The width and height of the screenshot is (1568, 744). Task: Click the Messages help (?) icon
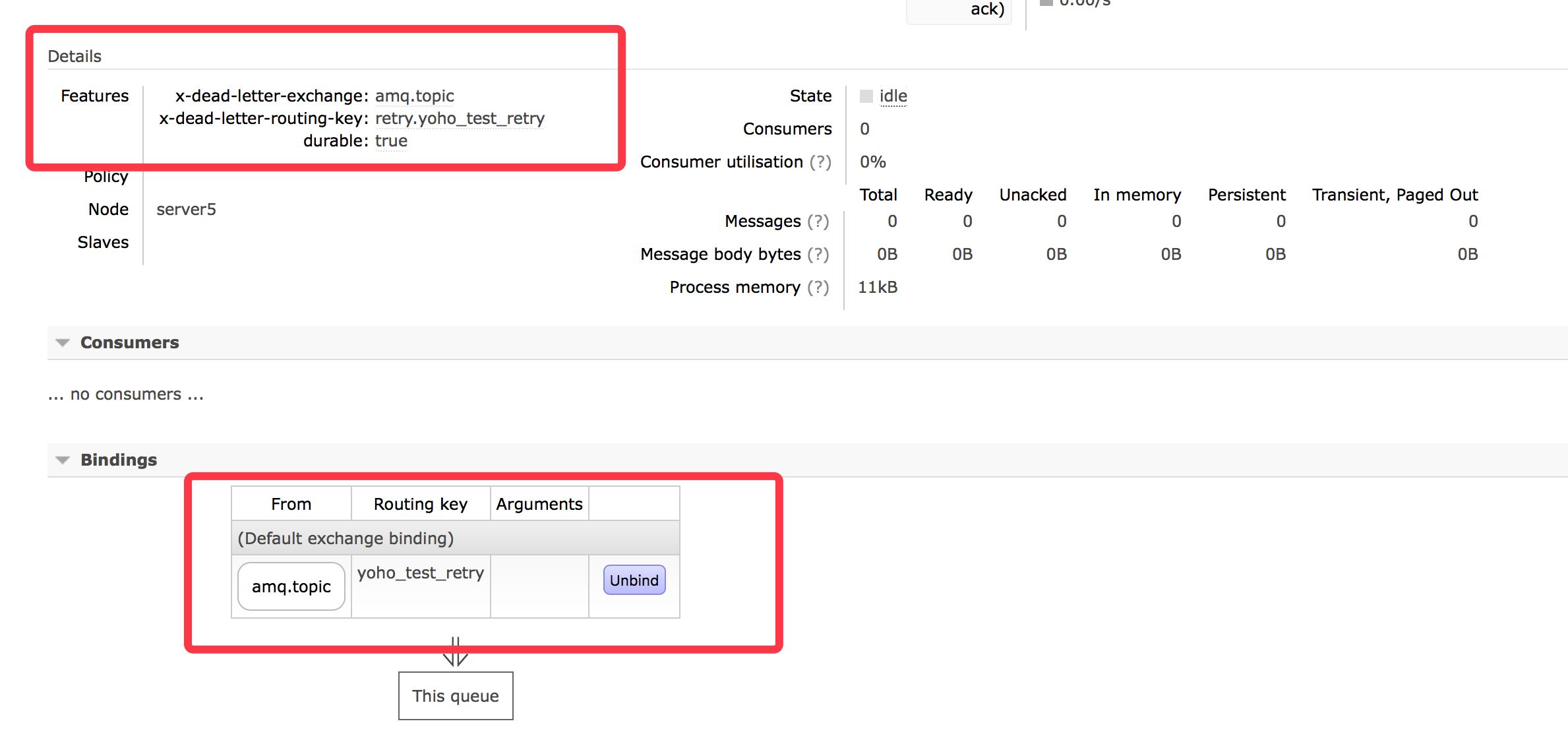818,221
